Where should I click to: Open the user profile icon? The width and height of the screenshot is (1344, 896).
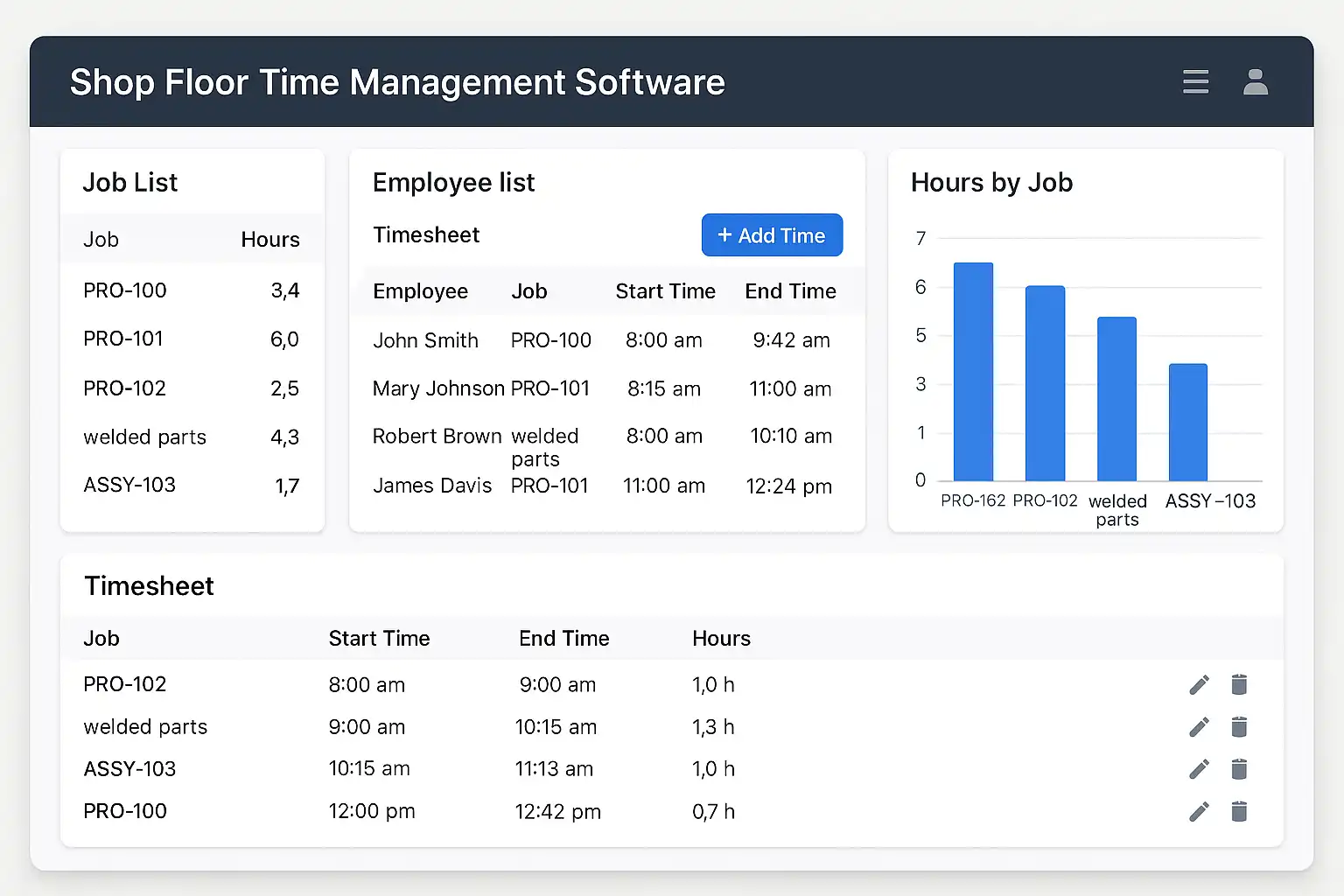pyautogui.click(x=1256, y=81)
